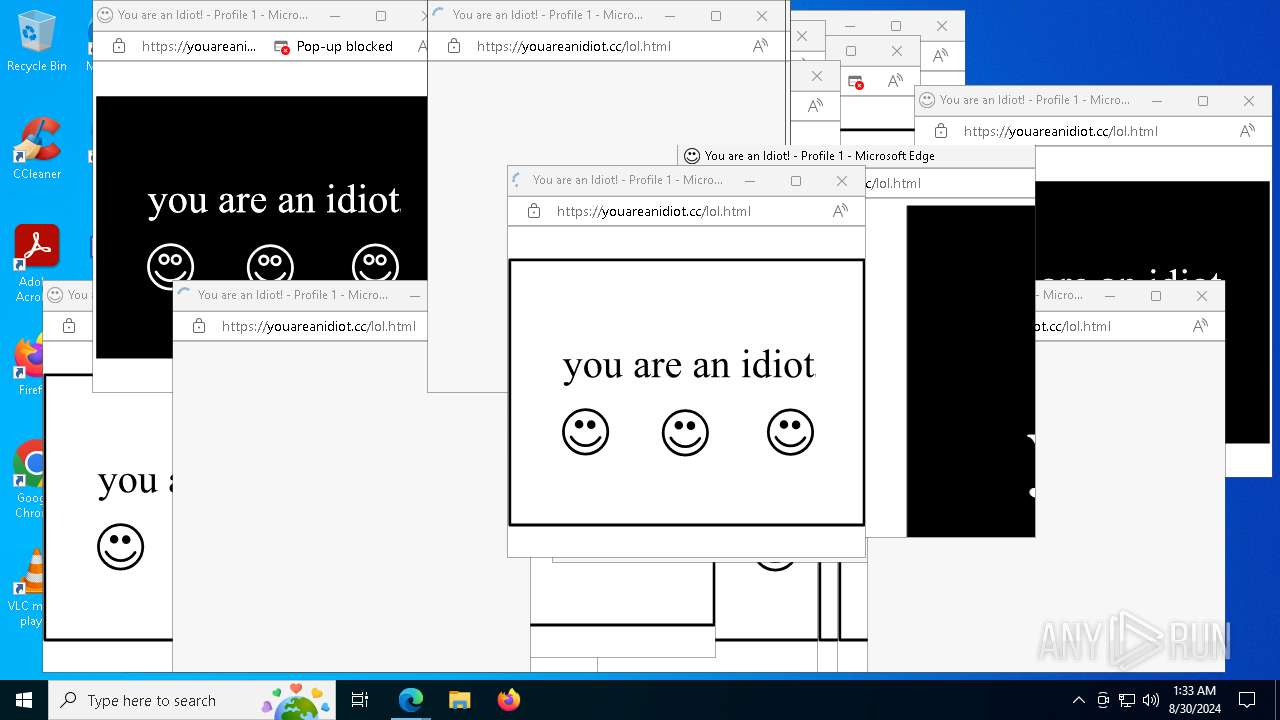This screenshot has width=1280, height=720.
Task: Launch Google Chrome from the desktop
Action: 30,478
